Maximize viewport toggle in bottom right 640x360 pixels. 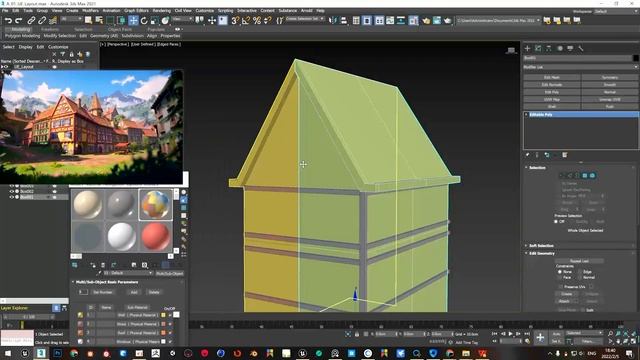coord(634,341)
